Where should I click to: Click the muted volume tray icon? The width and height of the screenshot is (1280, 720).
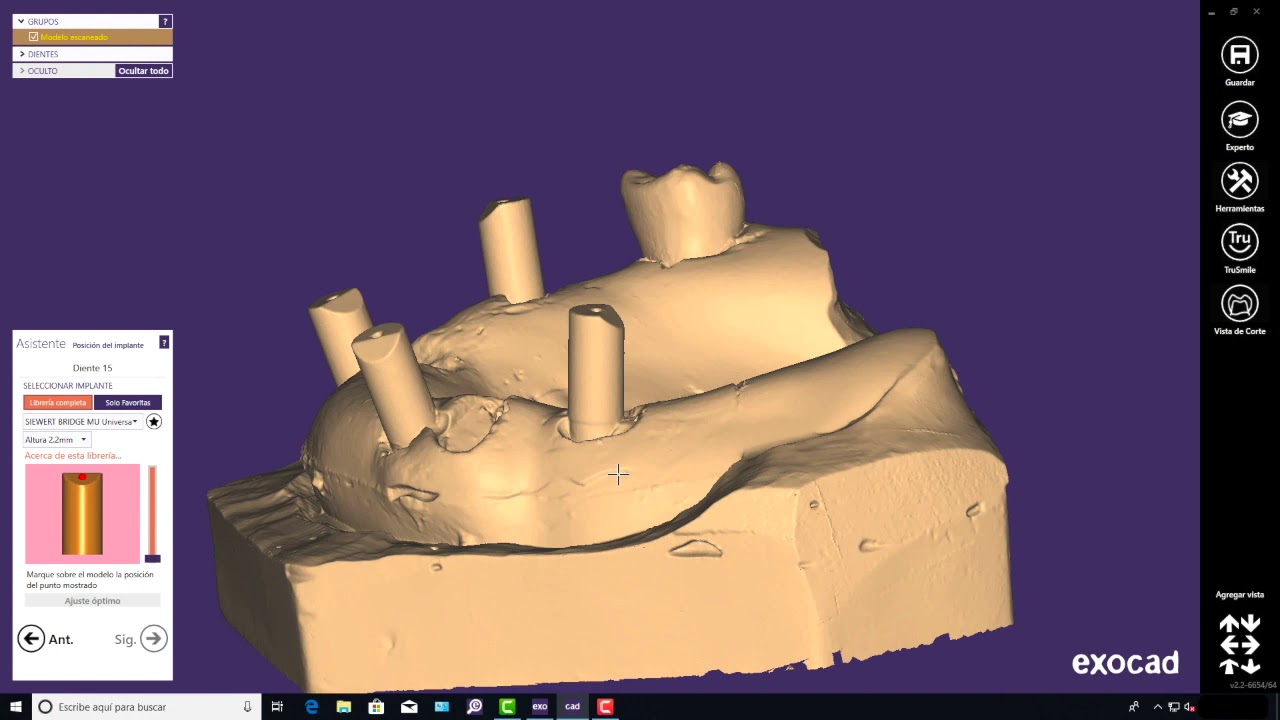1189,707
